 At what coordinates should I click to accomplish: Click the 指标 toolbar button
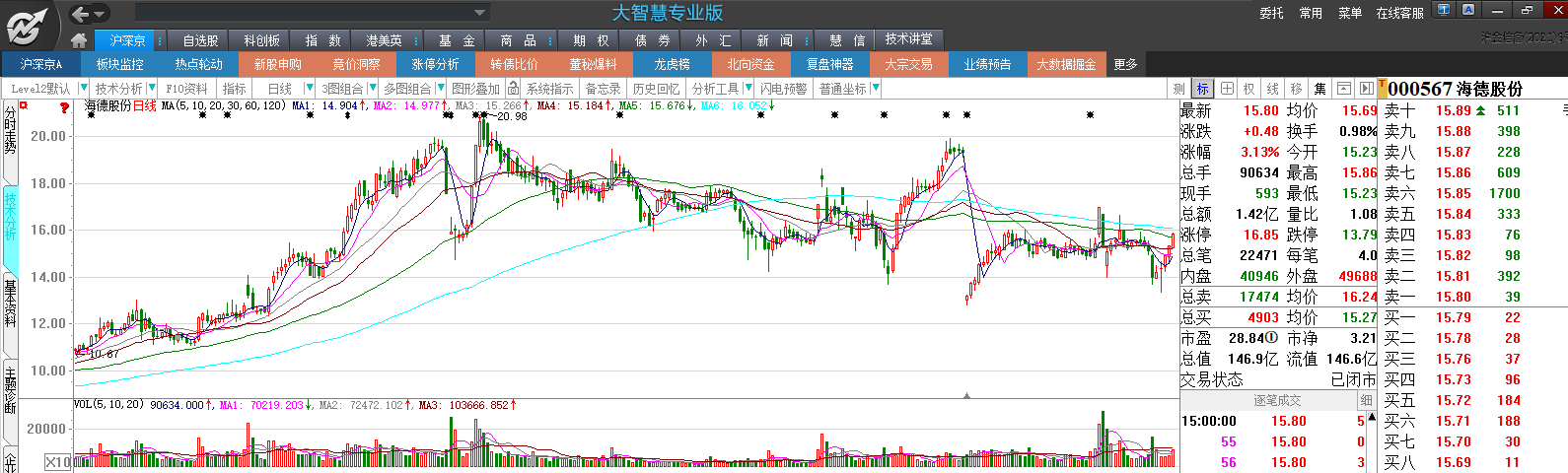pos(235,89)
